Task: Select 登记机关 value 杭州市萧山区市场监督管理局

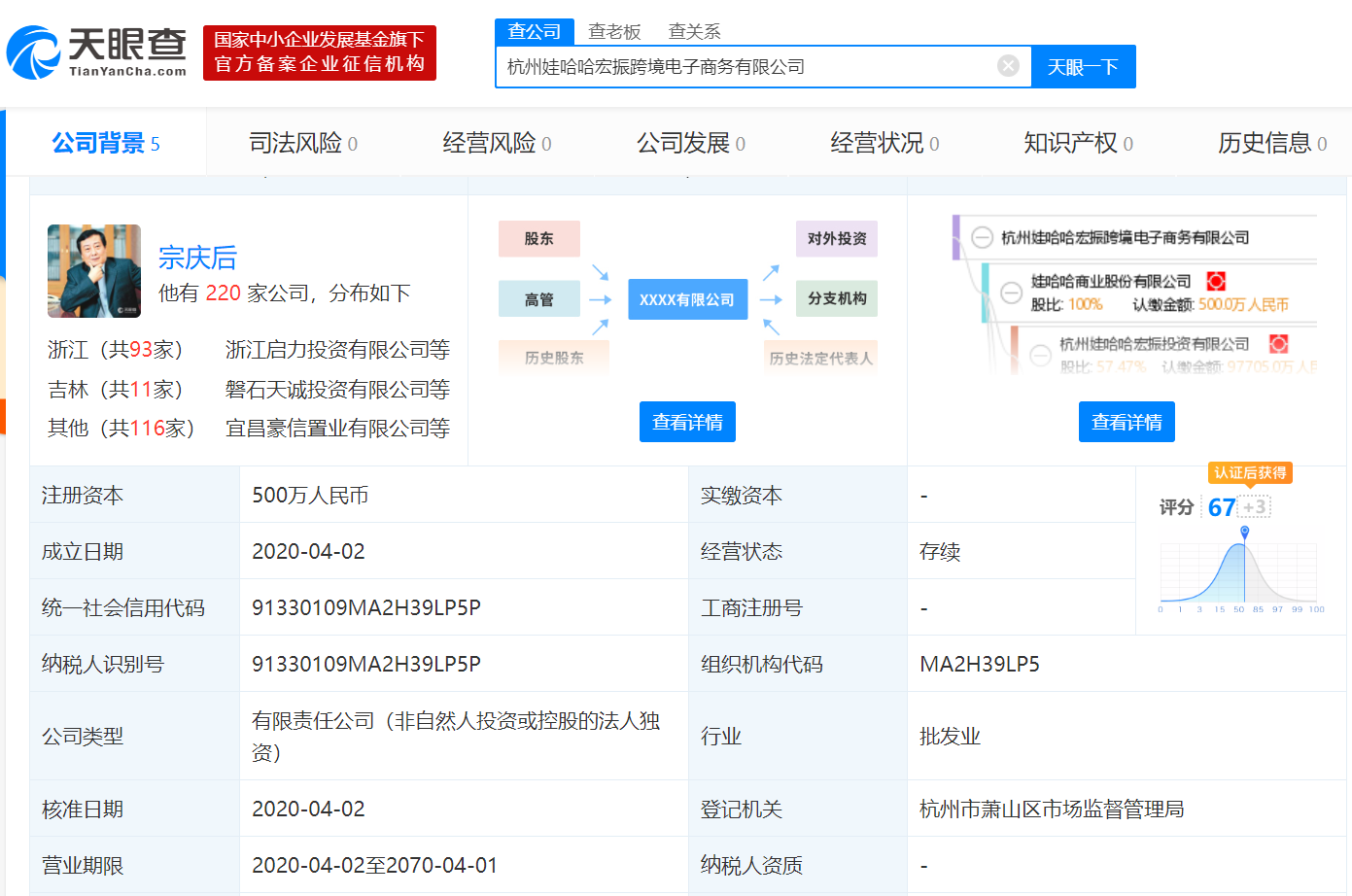Action: (x=1052, y=810)
